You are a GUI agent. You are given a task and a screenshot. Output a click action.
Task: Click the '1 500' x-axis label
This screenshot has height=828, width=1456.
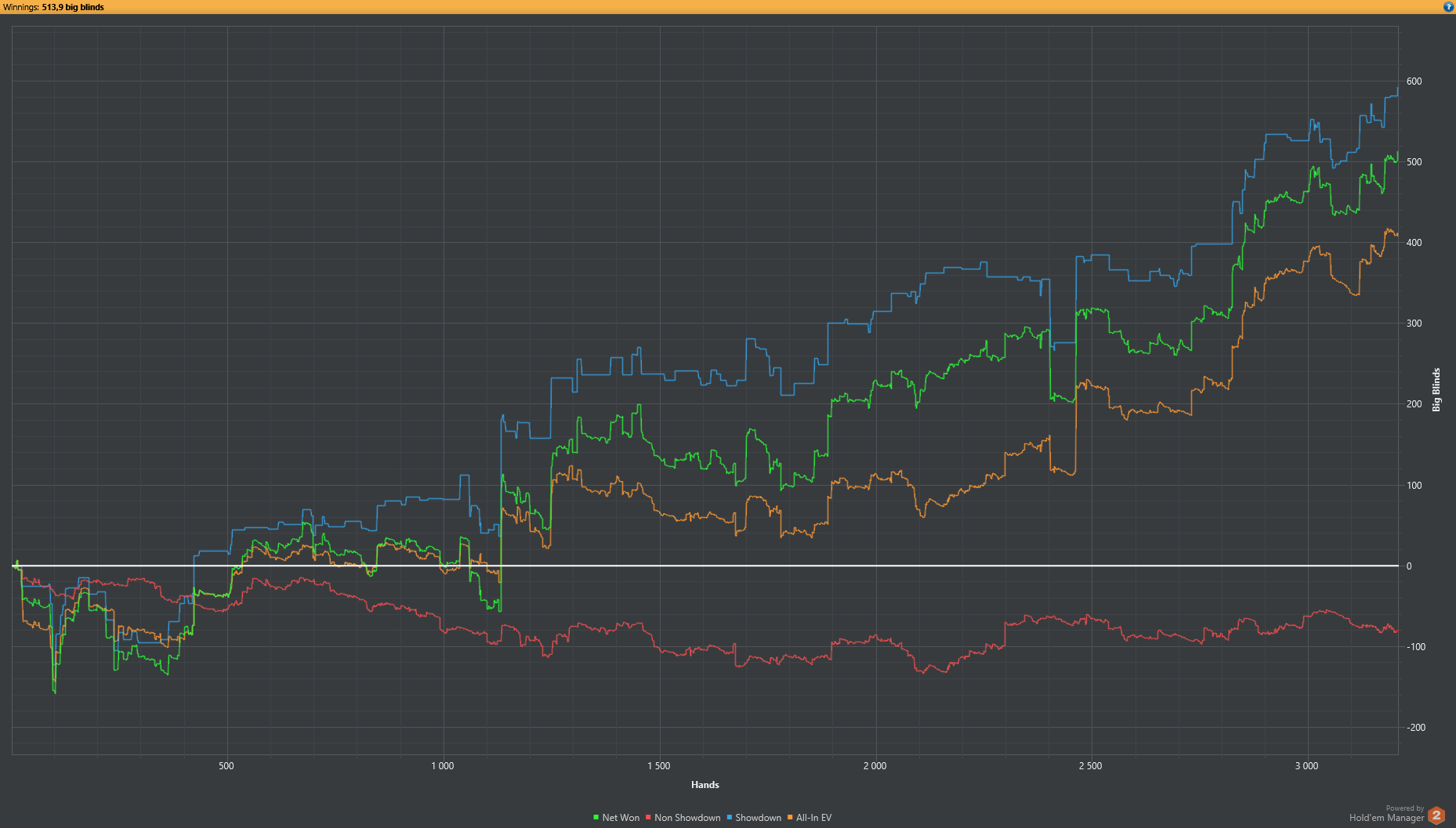(659, 766)
